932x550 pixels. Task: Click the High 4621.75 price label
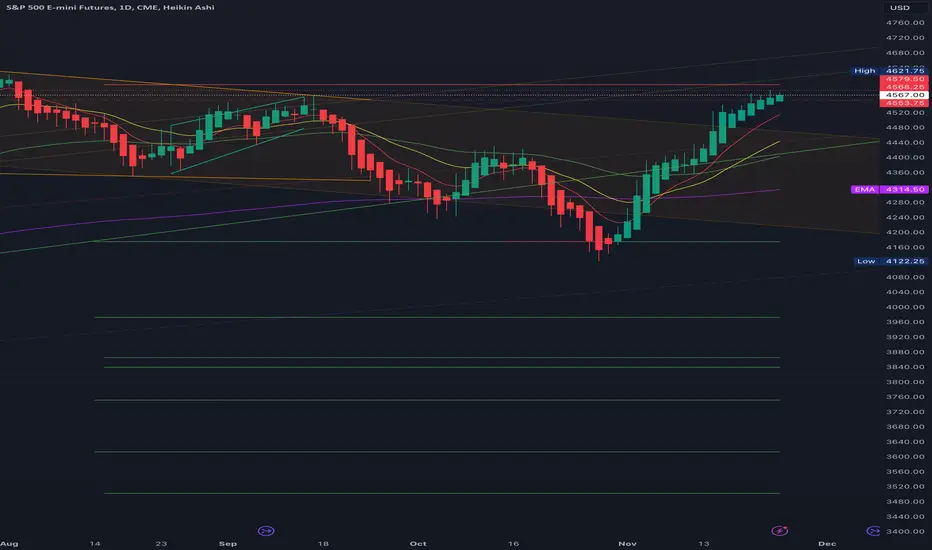(x=889, y=71)
